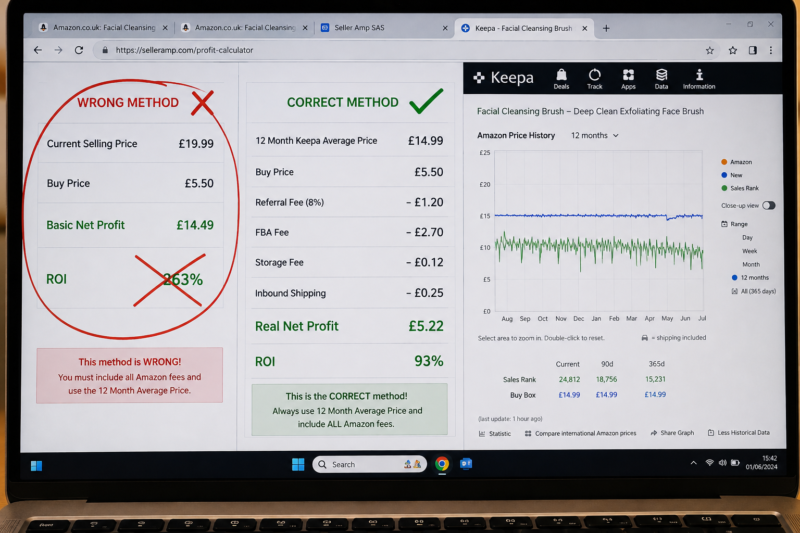Click the Current Selling Price £19.99
This screenshot has width=800, height=533.
coord(196,144)
